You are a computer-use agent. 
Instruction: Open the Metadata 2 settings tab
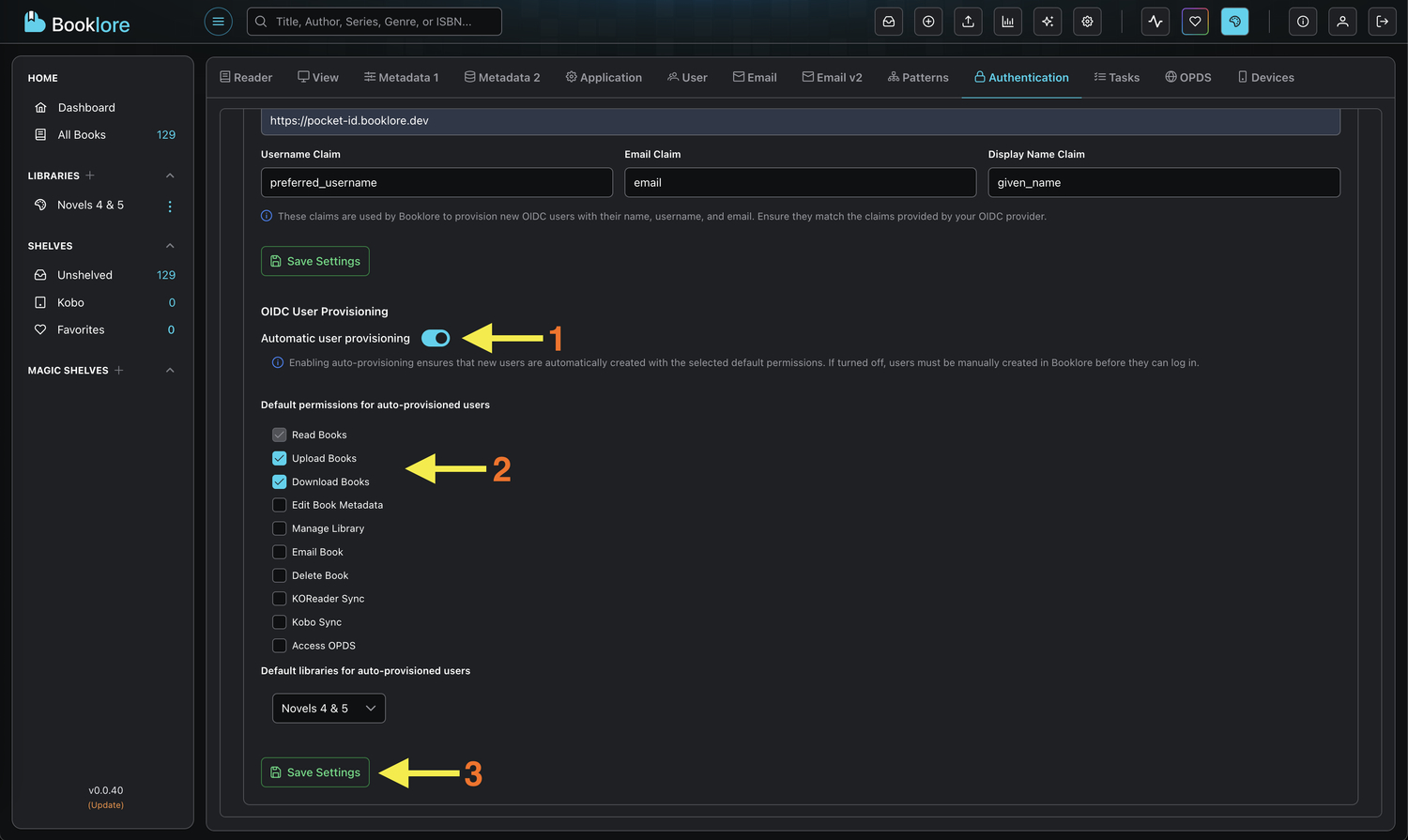pos(502,77)
